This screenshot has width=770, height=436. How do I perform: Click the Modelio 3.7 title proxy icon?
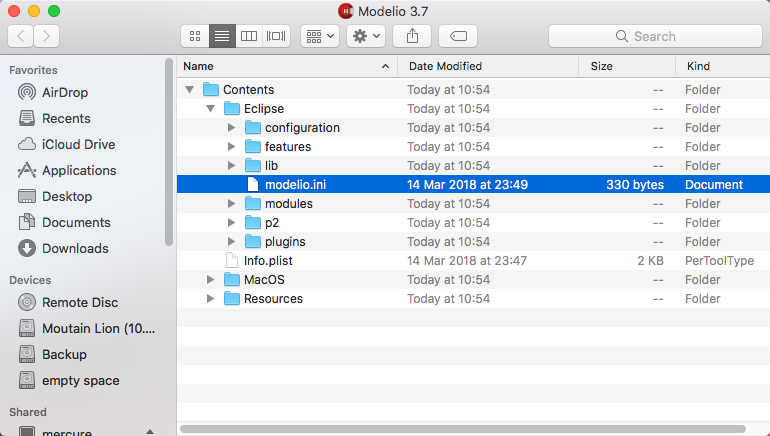click(x=346, y=11)
